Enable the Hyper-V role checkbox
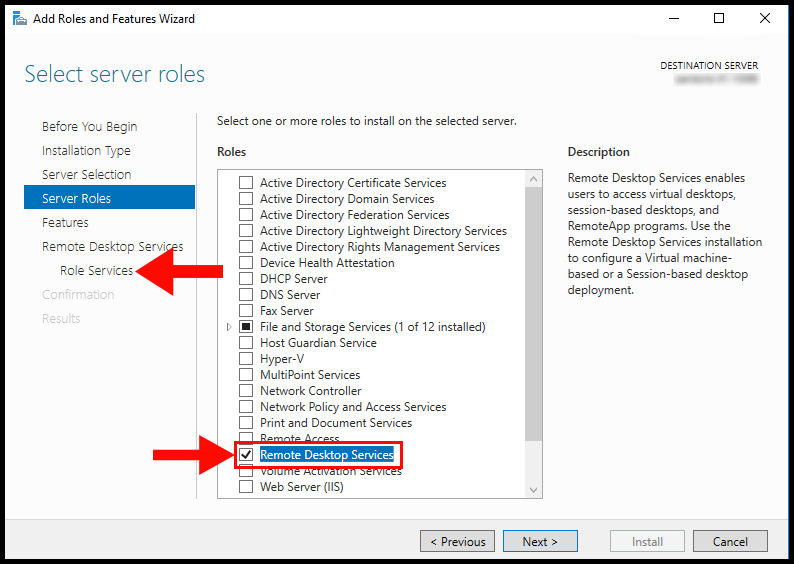Image resolution: width=794 pixels, height=564 pixels. 246,359
